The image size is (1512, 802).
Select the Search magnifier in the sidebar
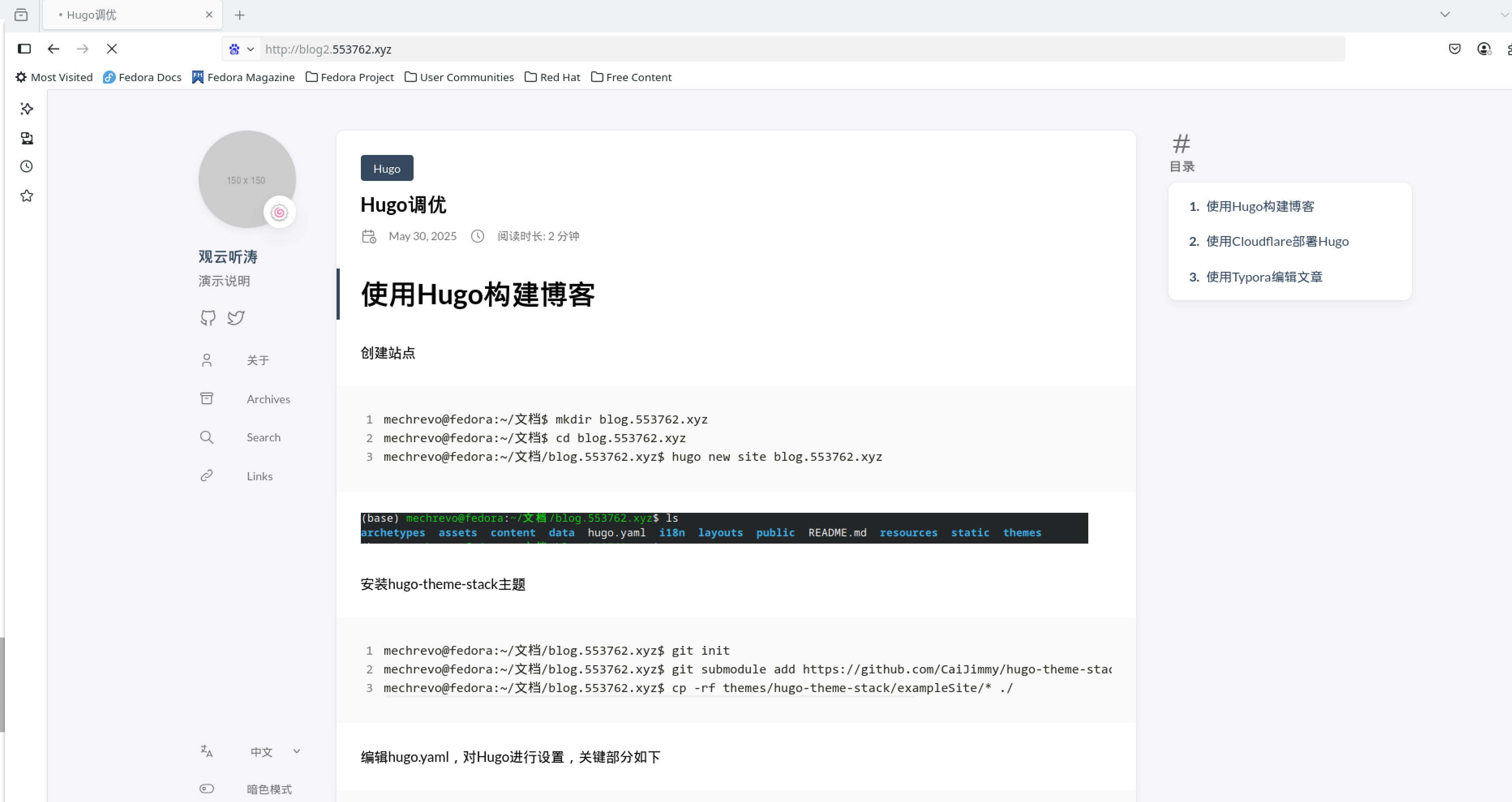click(207, 437)
